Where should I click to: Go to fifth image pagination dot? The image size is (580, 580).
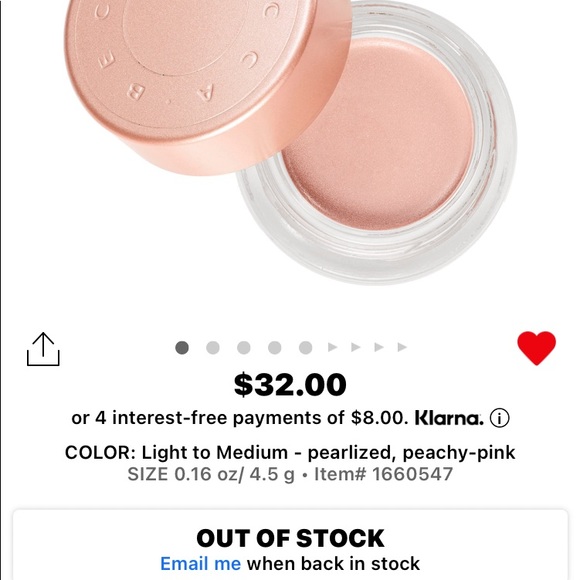pyautogui.click(x=306, y=348)
